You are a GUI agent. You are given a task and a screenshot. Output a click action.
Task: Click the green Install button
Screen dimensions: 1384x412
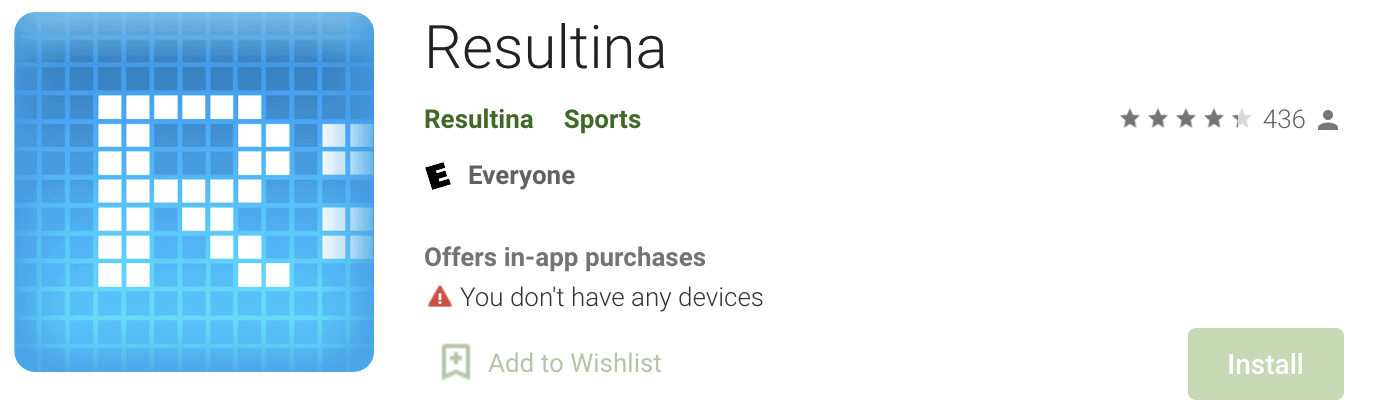(x=1265, y=364)
